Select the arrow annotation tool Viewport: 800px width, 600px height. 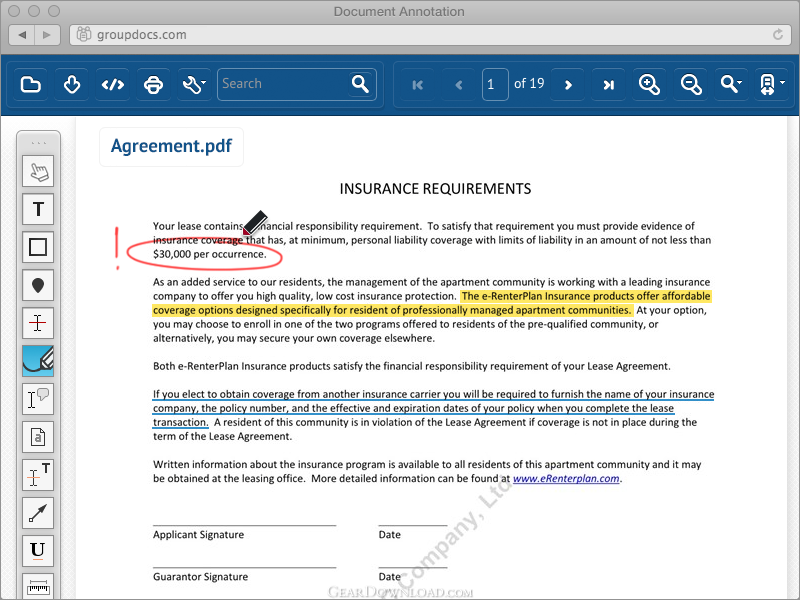38,513
